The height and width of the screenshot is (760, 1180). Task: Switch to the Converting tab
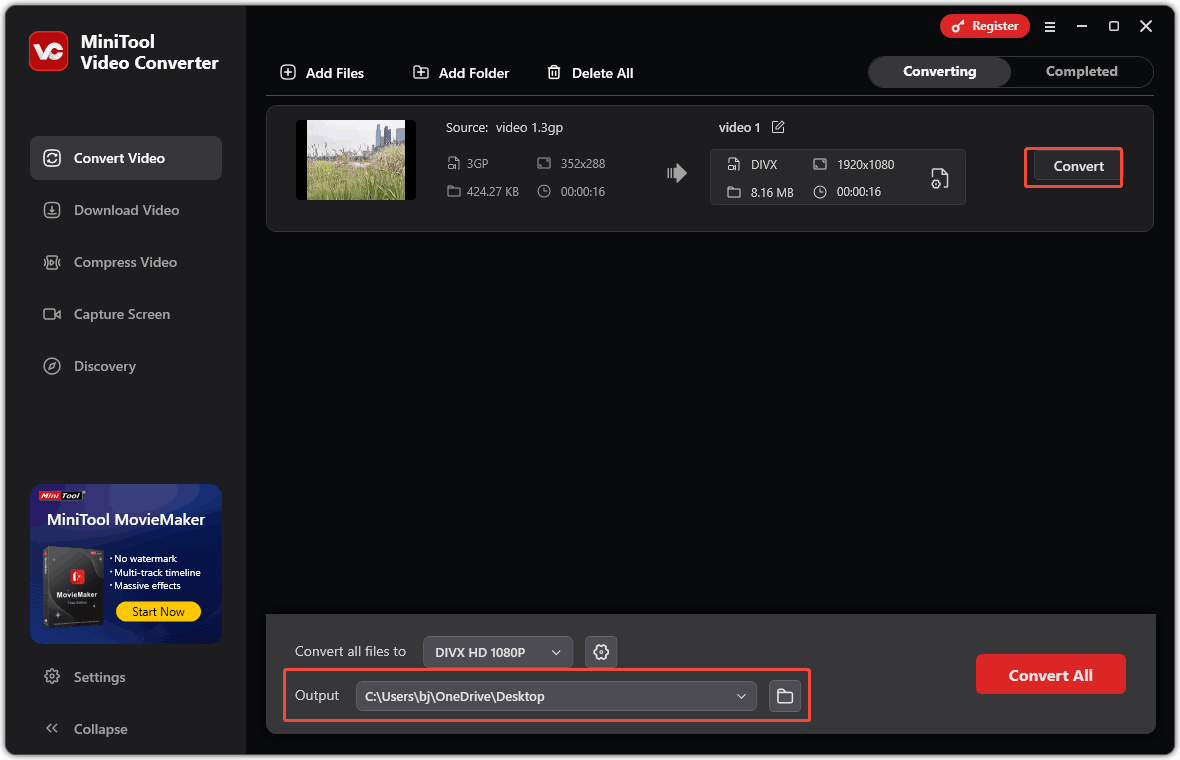click(x=939, y=71)
